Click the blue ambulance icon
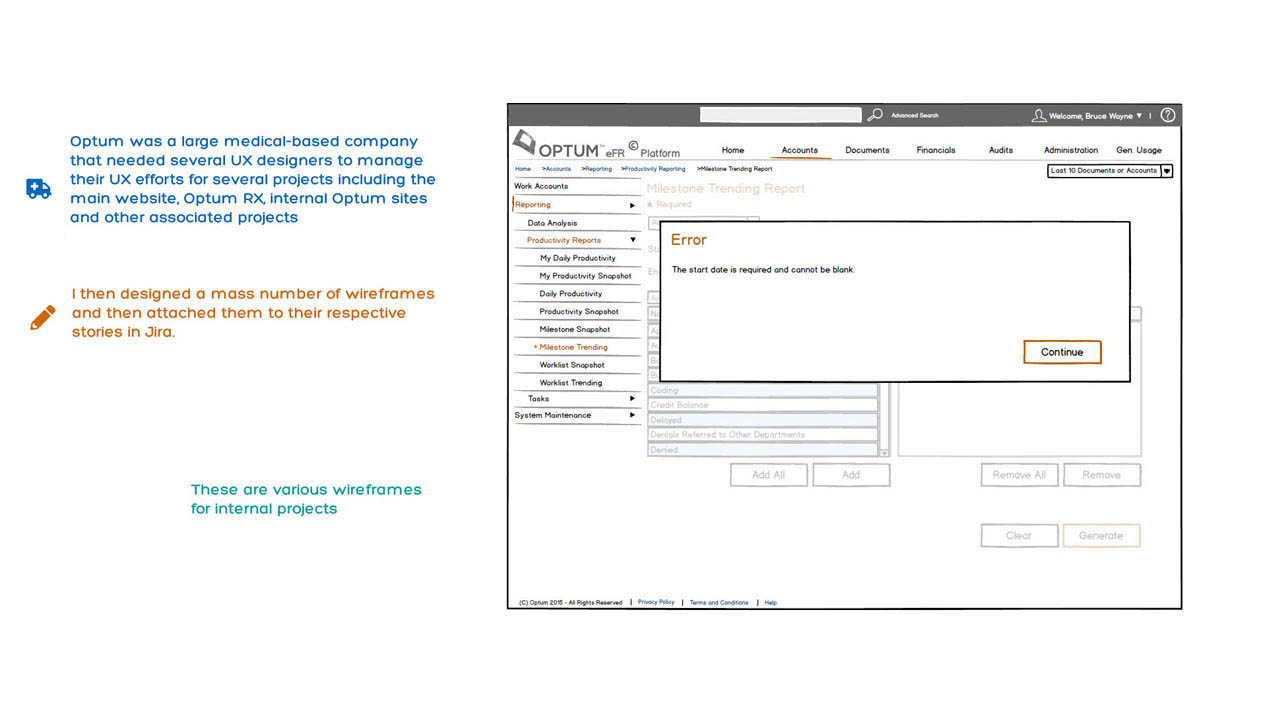 point(38,189)
